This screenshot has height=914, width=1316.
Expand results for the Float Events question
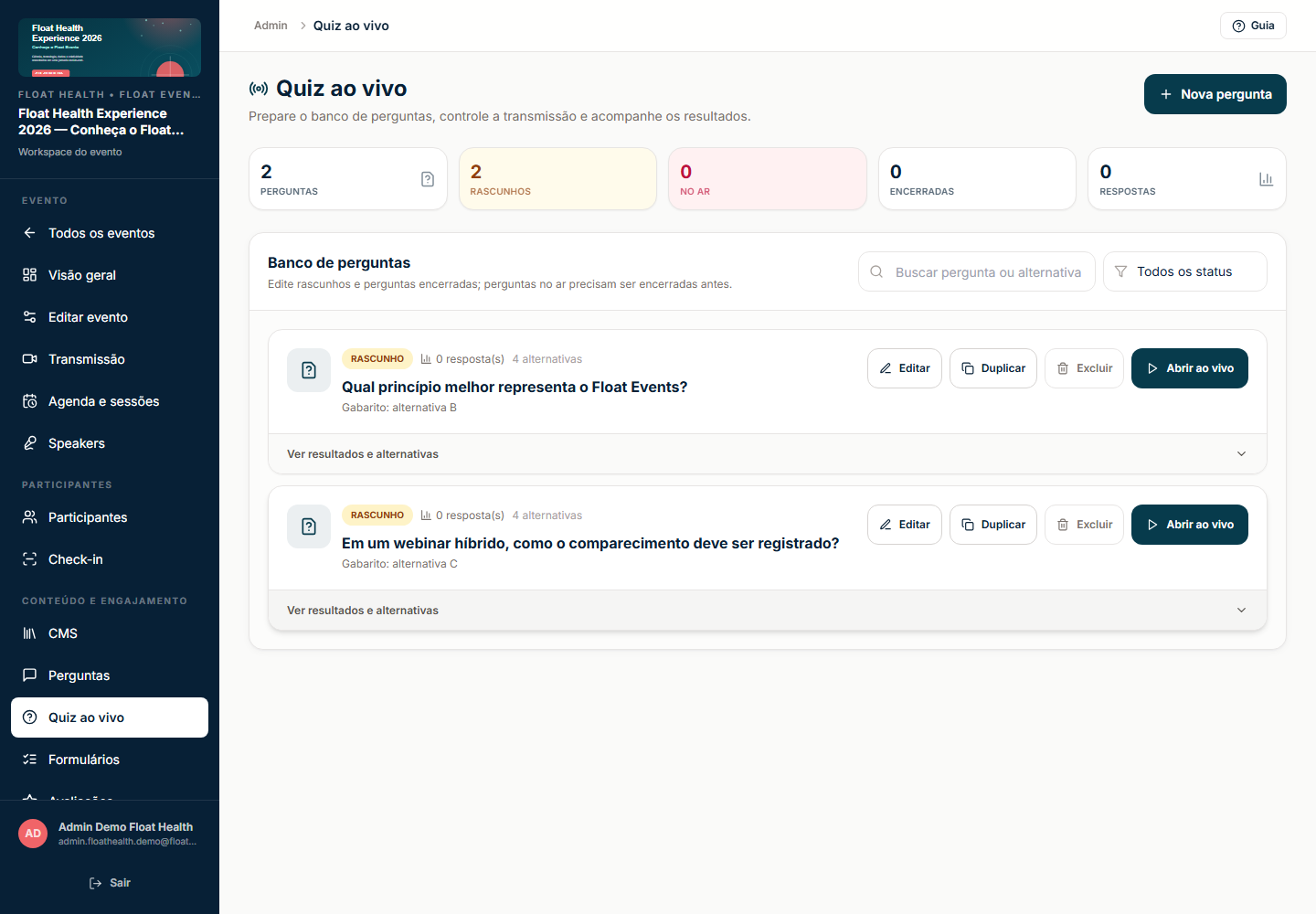coord(768,454)
